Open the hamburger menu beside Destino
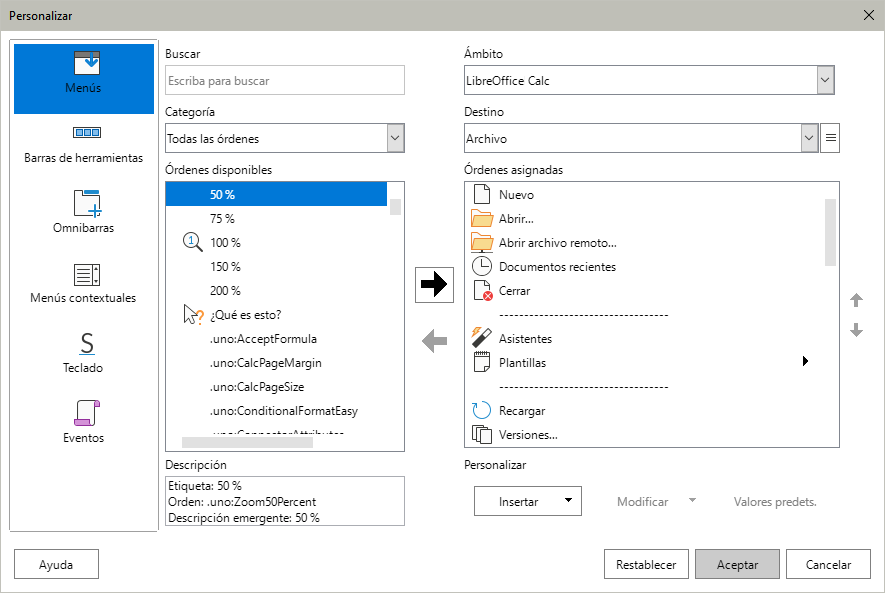This screenshot has height=593, width=885. [830, 139]
